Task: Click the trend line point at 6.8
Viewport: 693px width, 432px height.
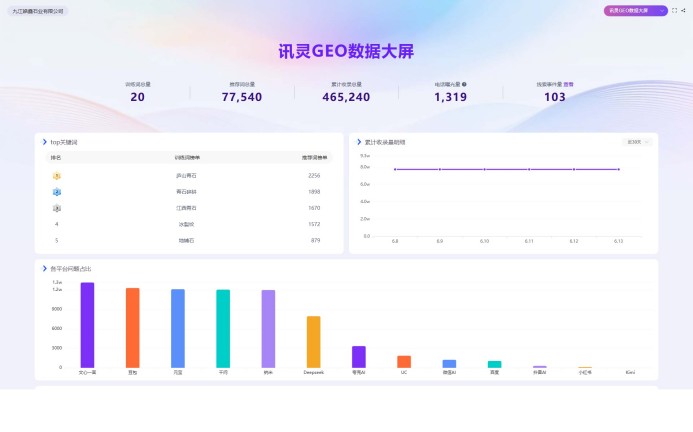Action: [x=395, y=169]
